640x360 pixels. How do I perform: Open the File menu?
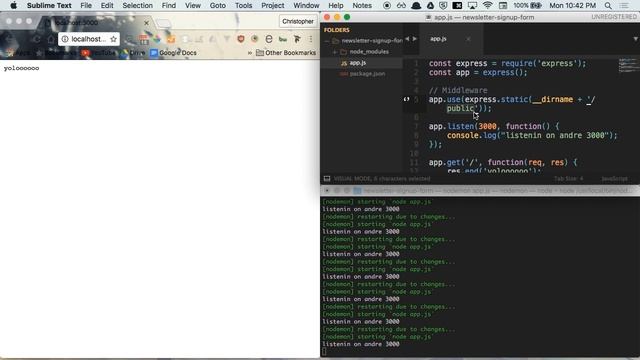tap(86, 6)
